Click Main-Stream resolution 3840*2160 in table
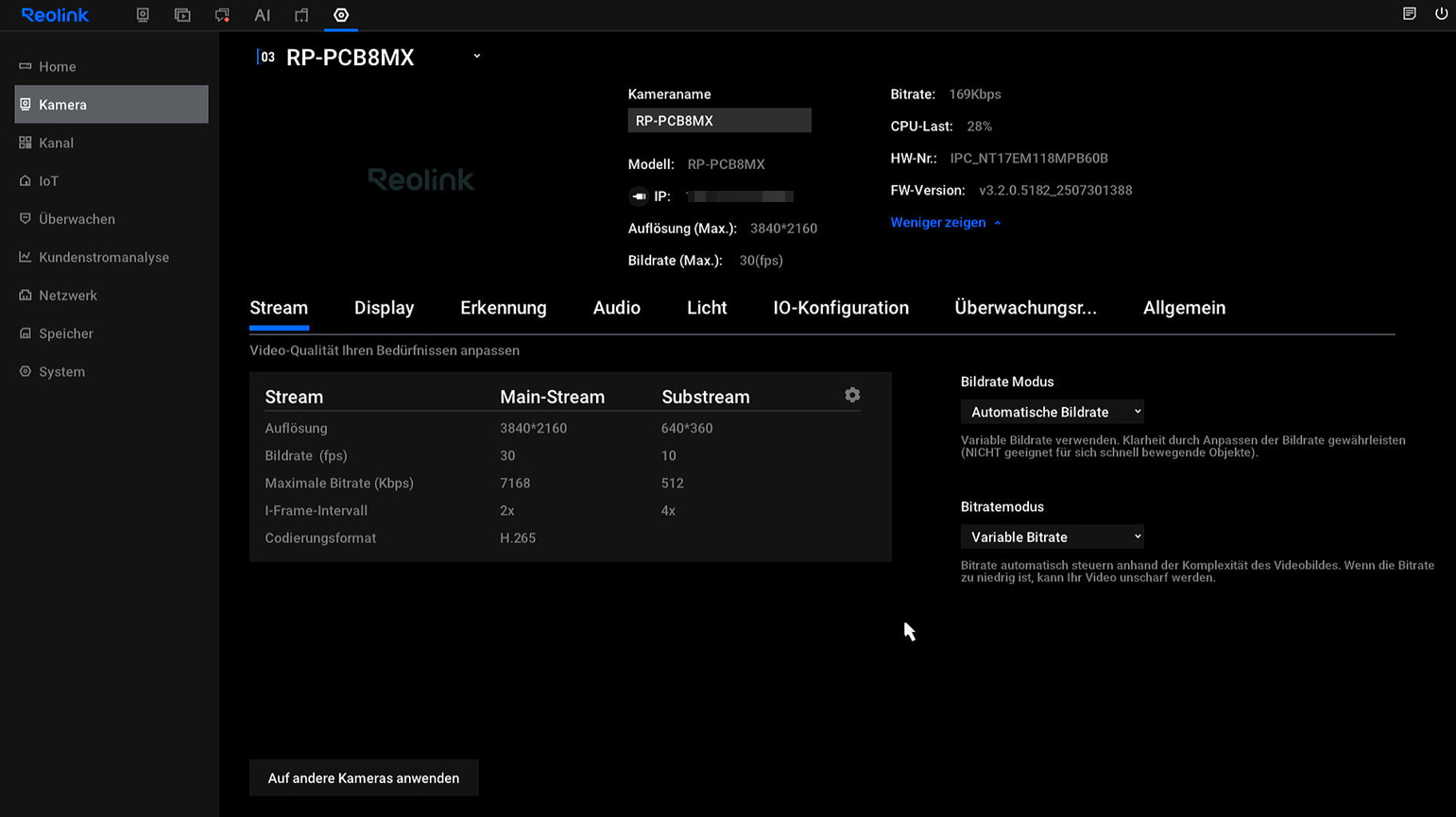1456x817 pixels. 533,428
